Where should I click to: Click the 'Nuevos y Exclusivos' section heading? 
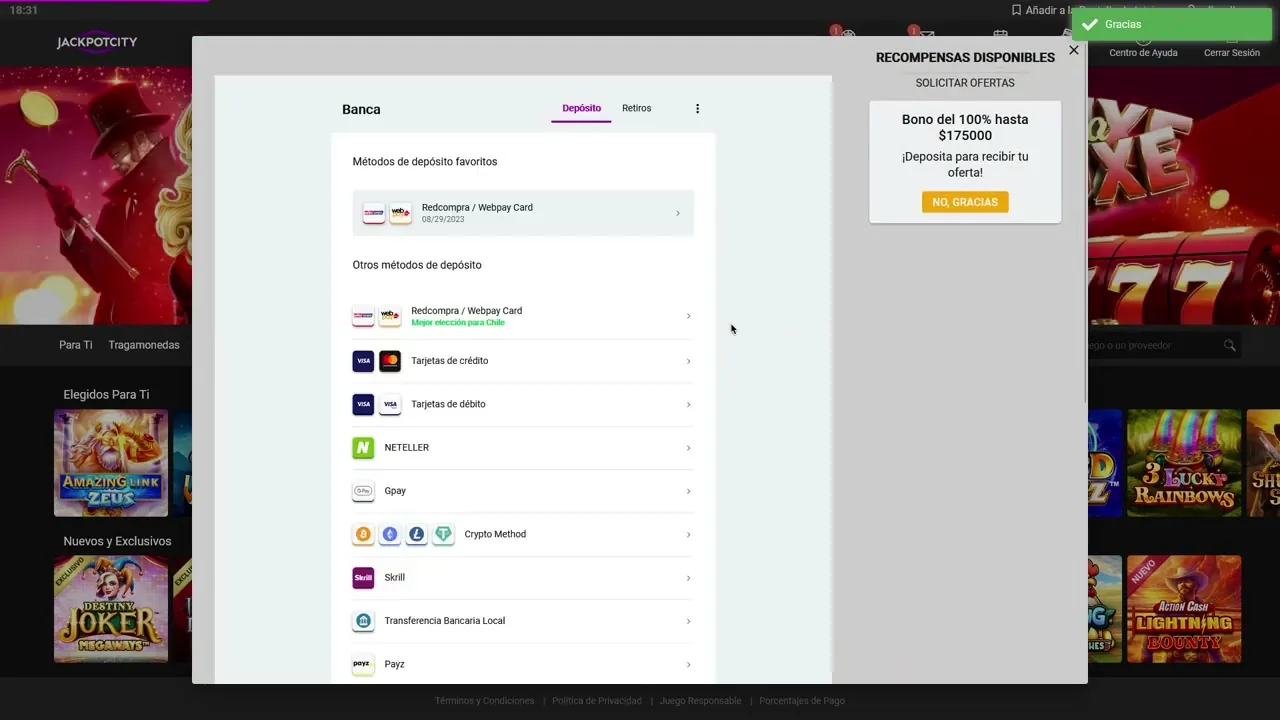coord(117,541)
